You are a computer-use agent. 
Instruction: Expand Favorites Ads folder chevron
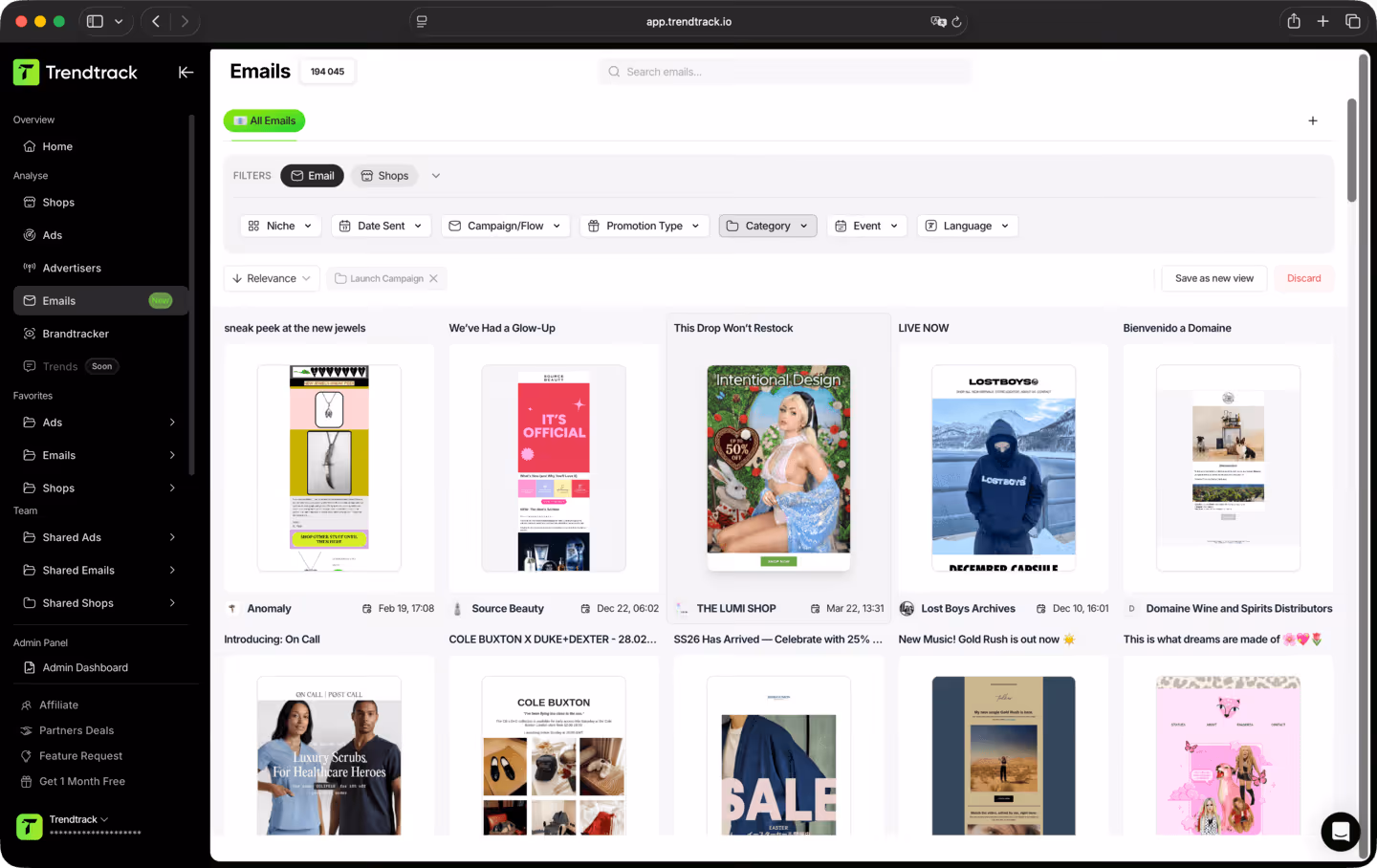pyautogui.click(x=172, y=423)
